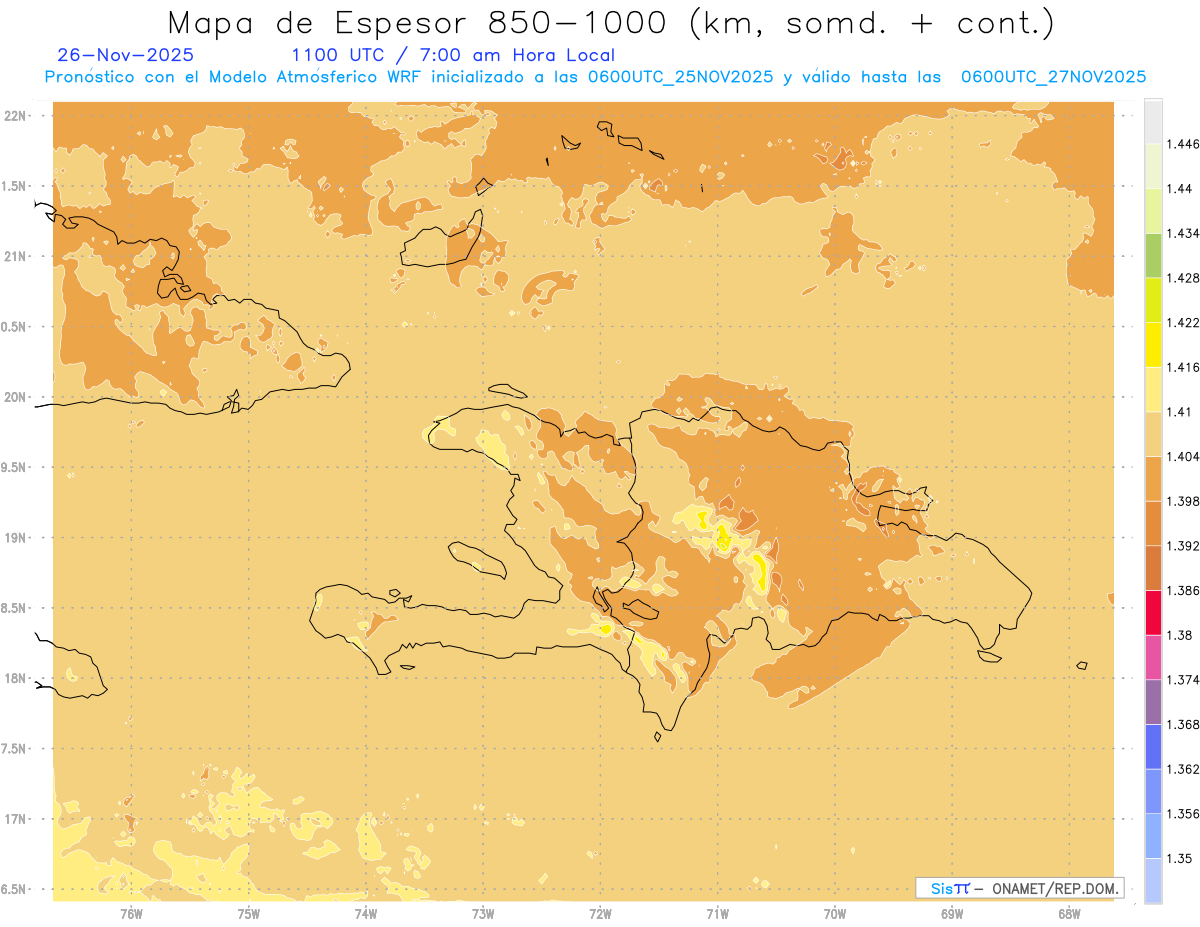Select the green swatch between 1.428 and 1.434
This screenshot has height=927, width=1200.
pyautogui.click(x=1153, y=256)
